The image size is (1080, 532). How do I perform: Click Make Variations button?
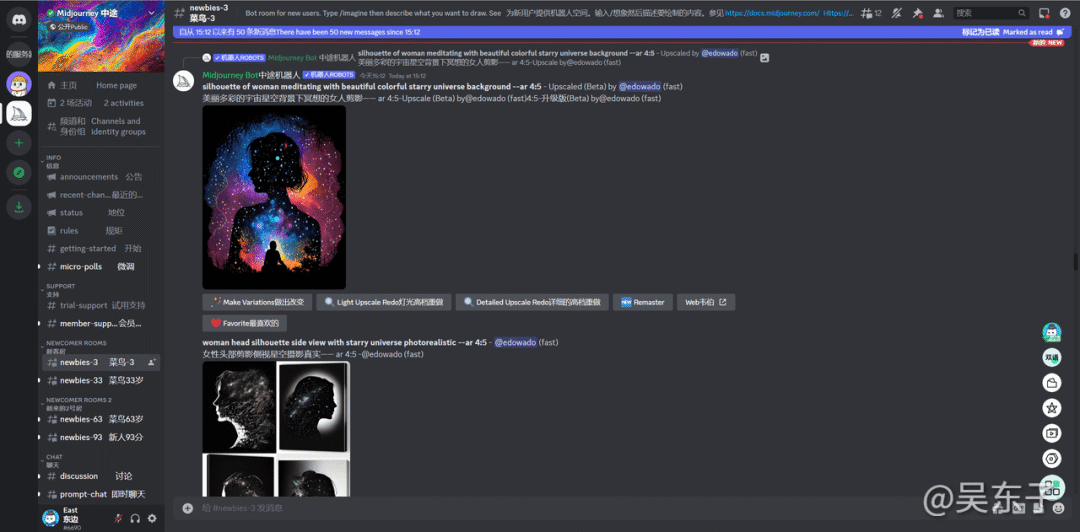[258, 302]
